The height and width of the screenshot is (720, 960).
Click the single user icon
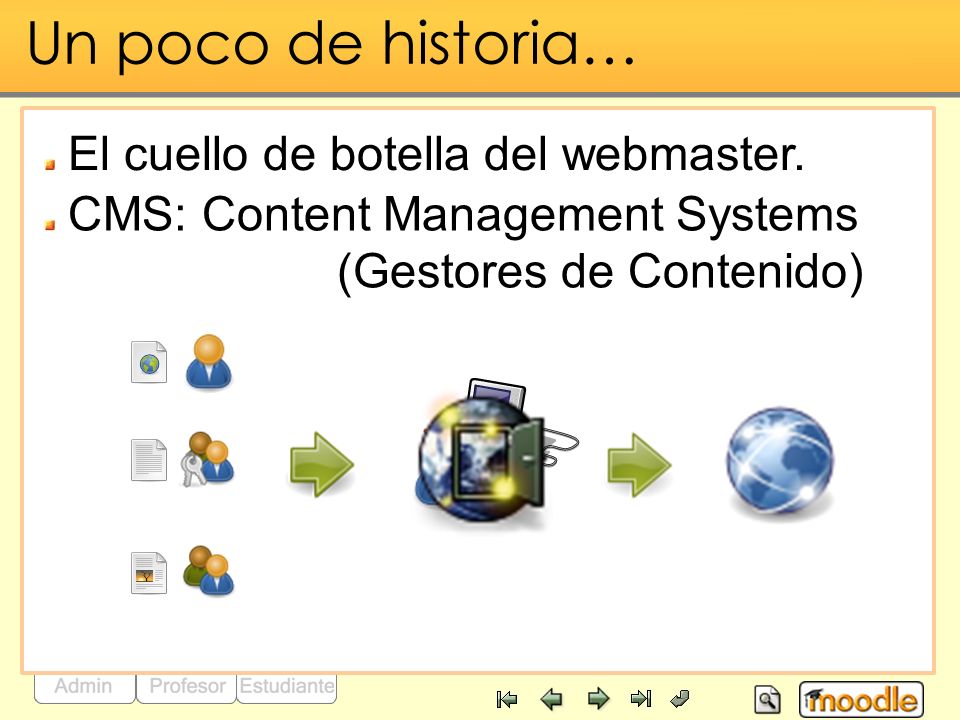(209, 361)
